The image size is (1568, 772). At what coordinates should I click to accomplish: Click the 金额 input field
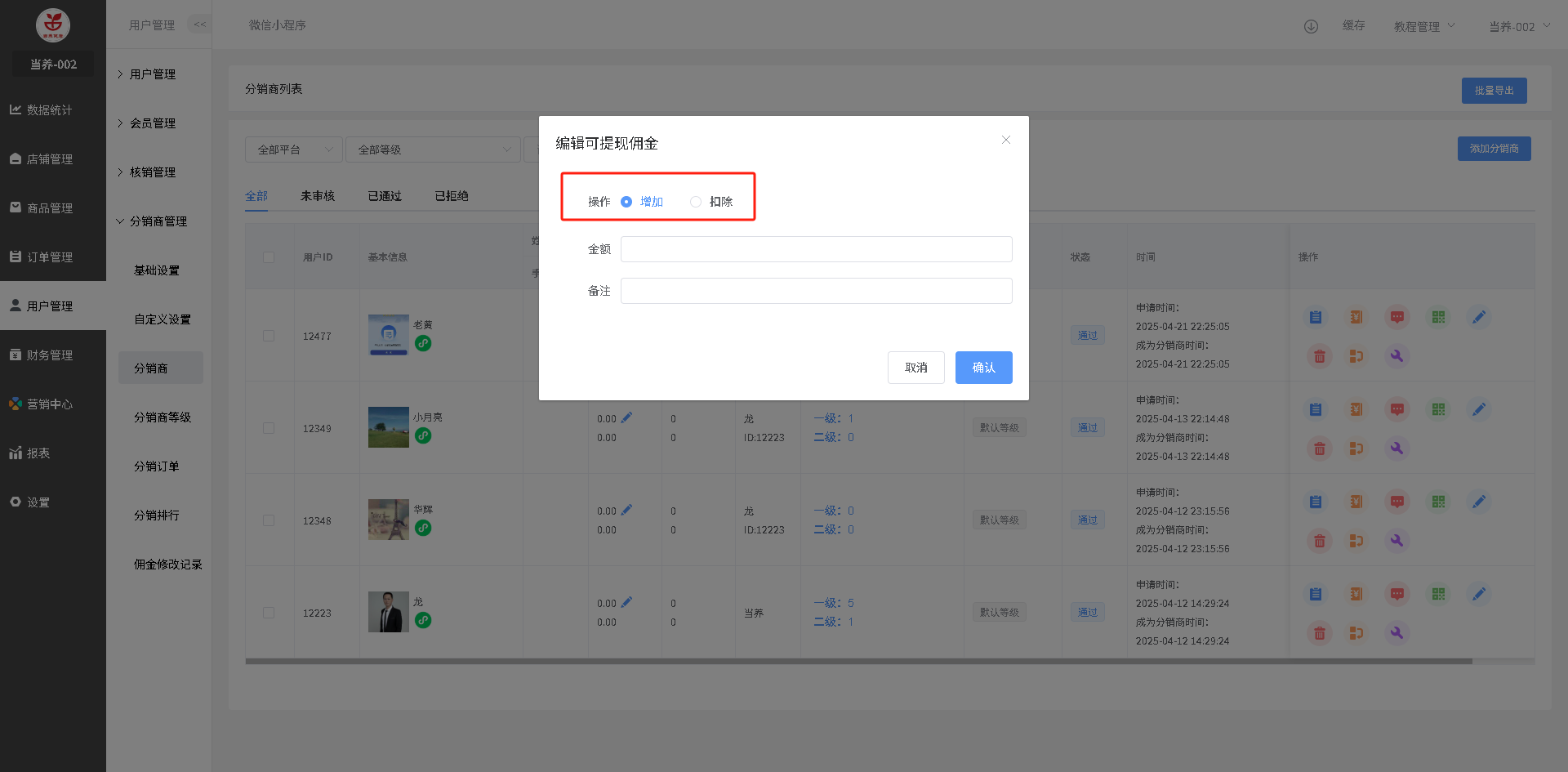point(816,249)
